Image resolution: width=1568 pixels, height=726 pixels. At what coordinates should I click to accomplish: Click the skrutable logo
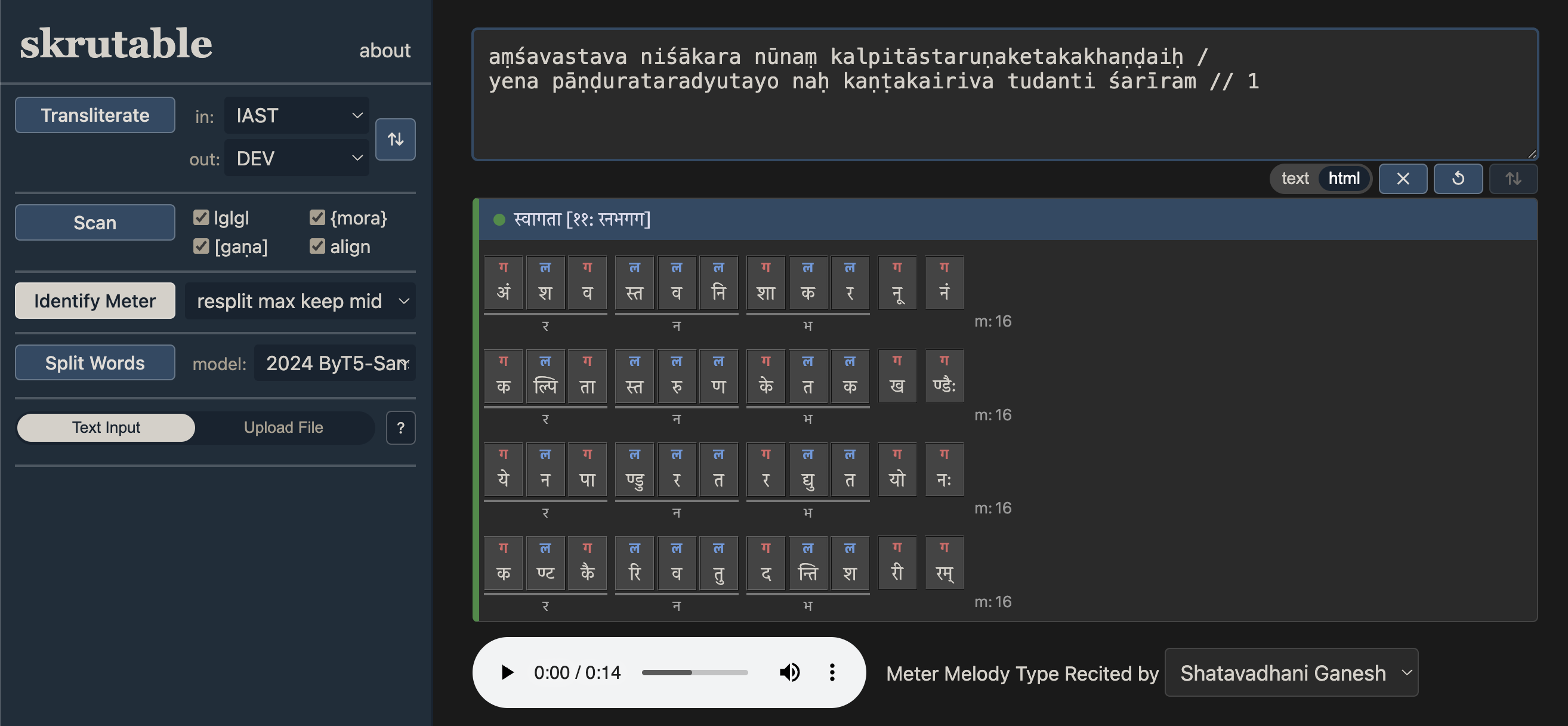116,44
